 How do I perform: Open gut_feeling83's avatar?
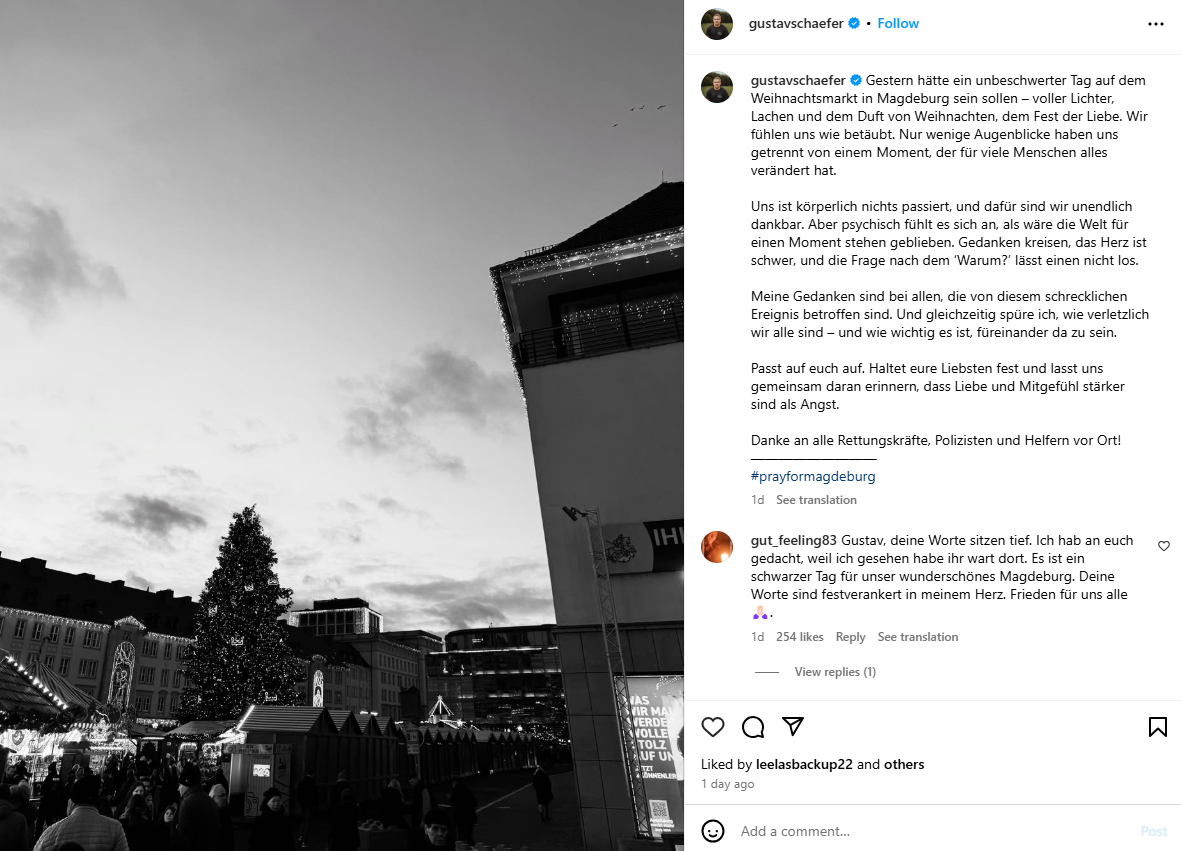click(x=716, y=547)
